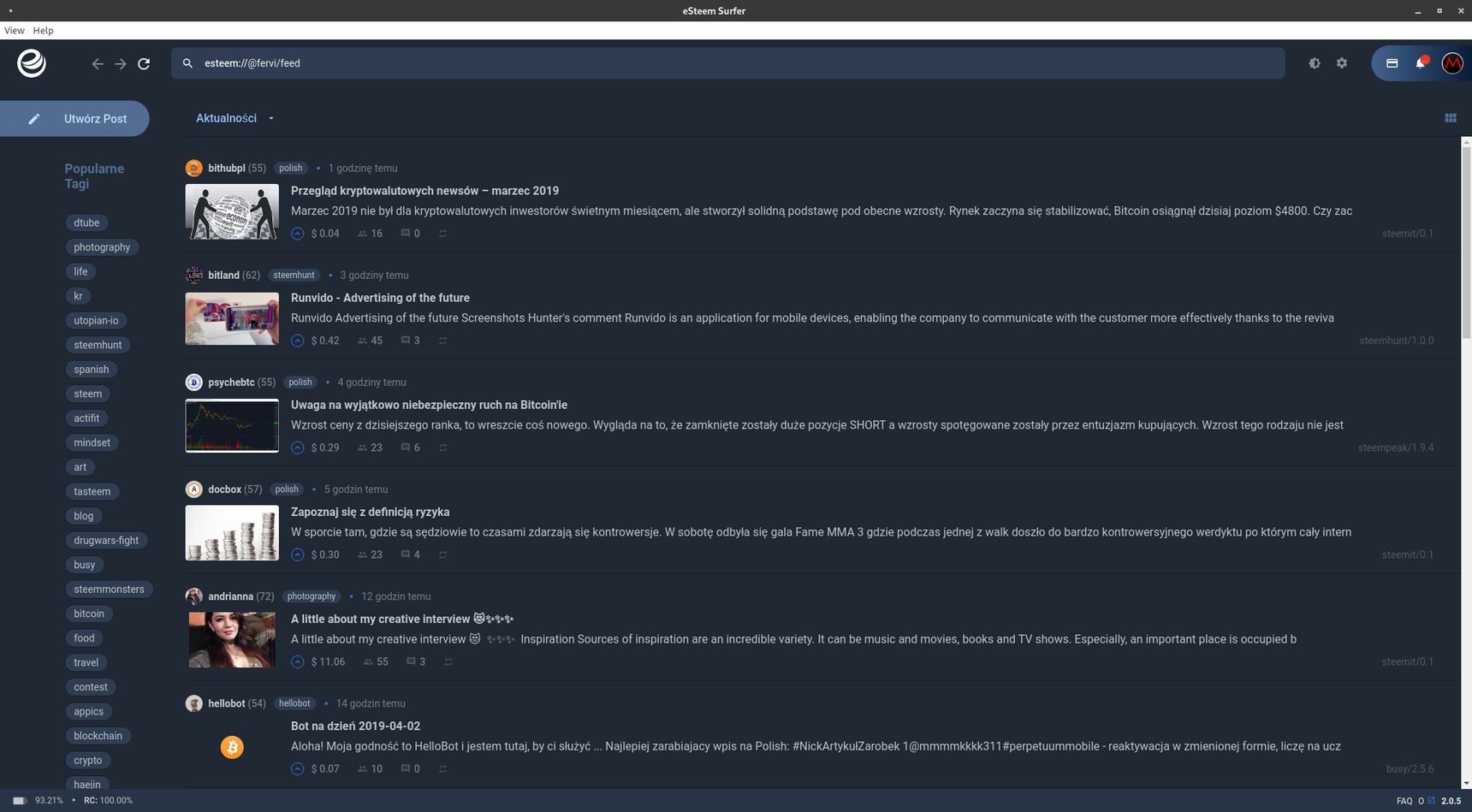1472x812 pixels.
Task: Toggle the dark/light theme icon
Action: pyautogui.click(x=1315, y=63)
